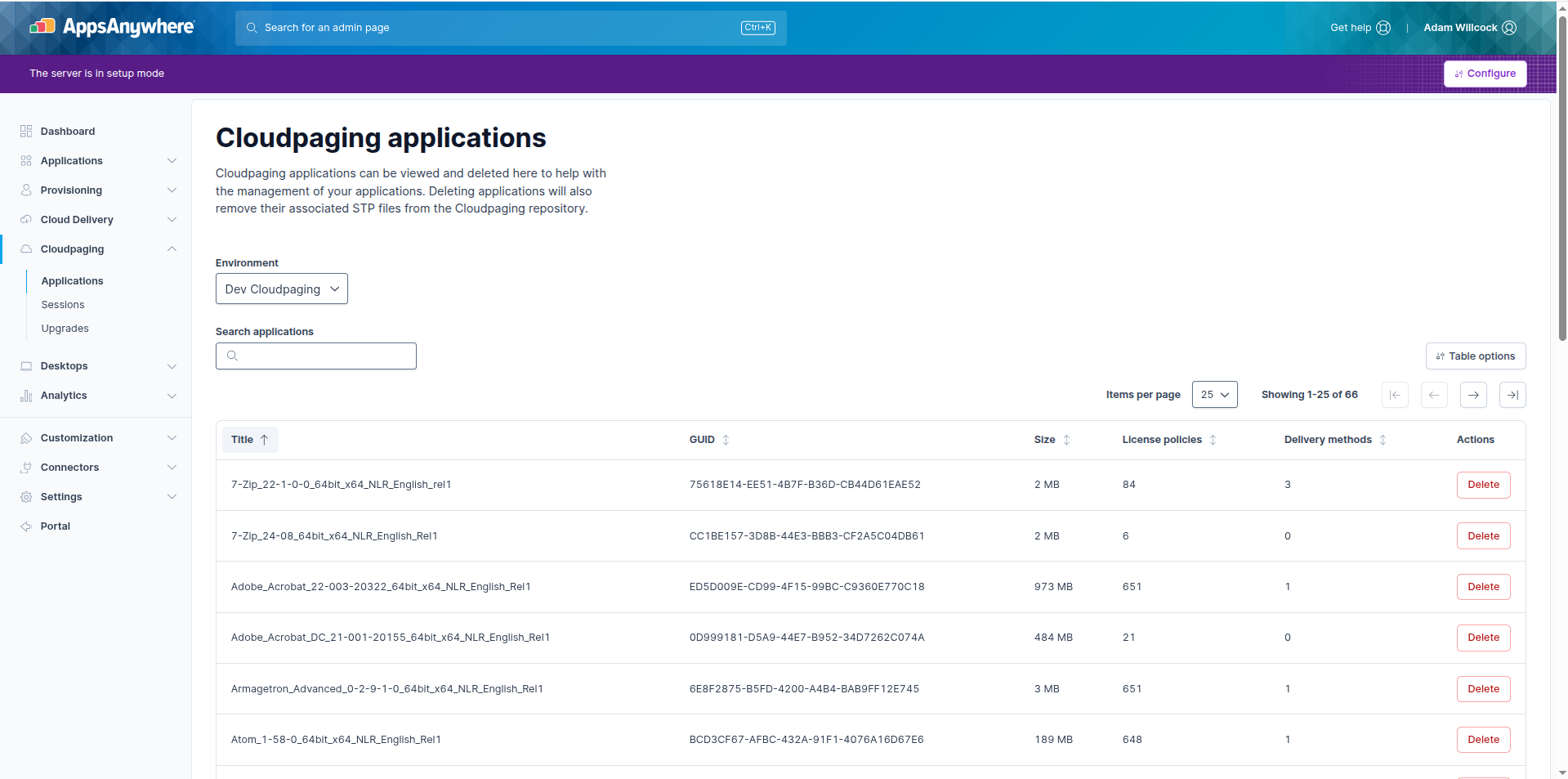1568x779 pixels.
Task: Expand the Provisioning sidebar menu
Action: (x=172, y=190)
